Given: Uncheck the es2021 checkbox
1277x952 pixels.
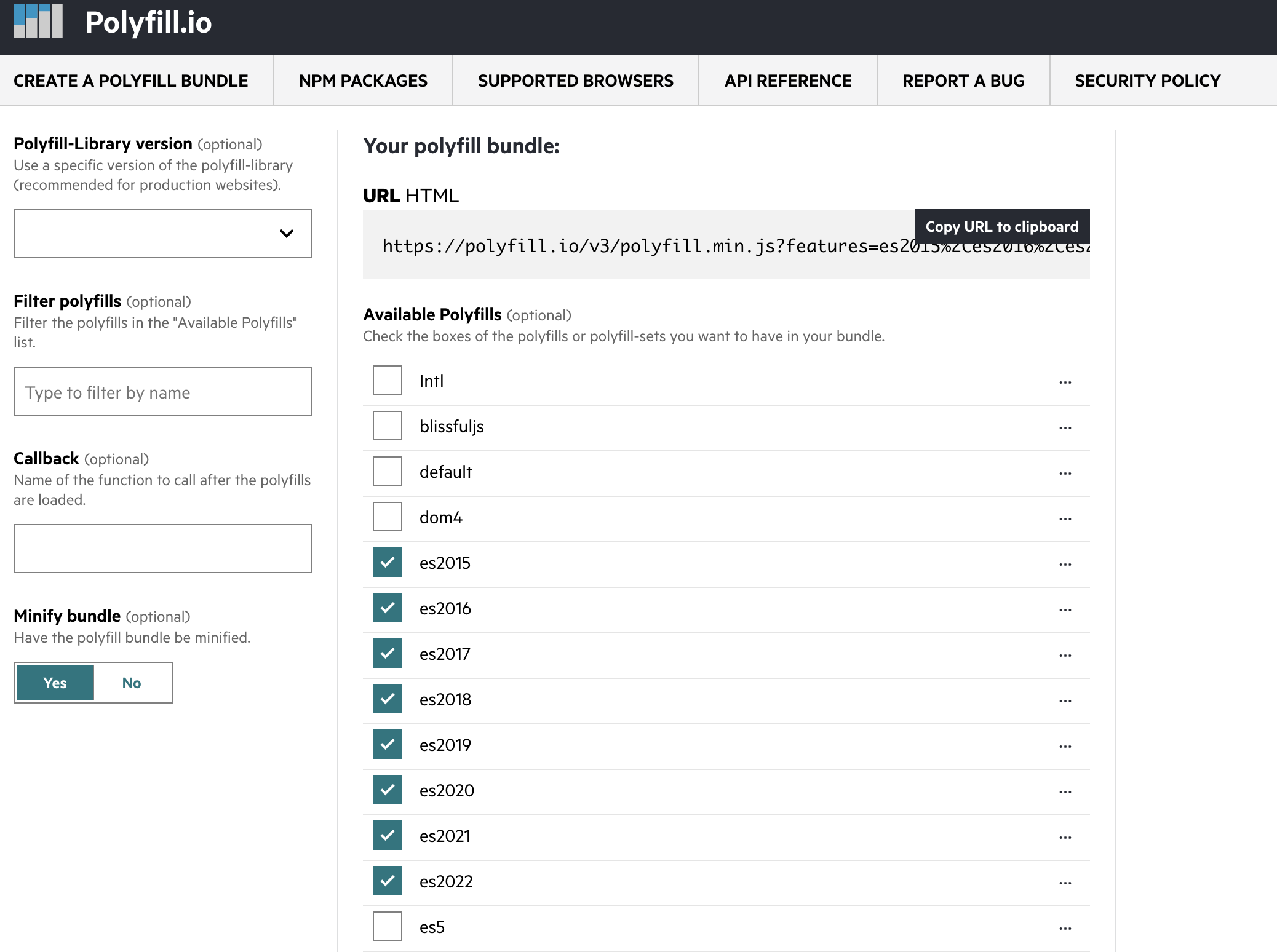Looking at the screenshot, I should coord(388,835).
